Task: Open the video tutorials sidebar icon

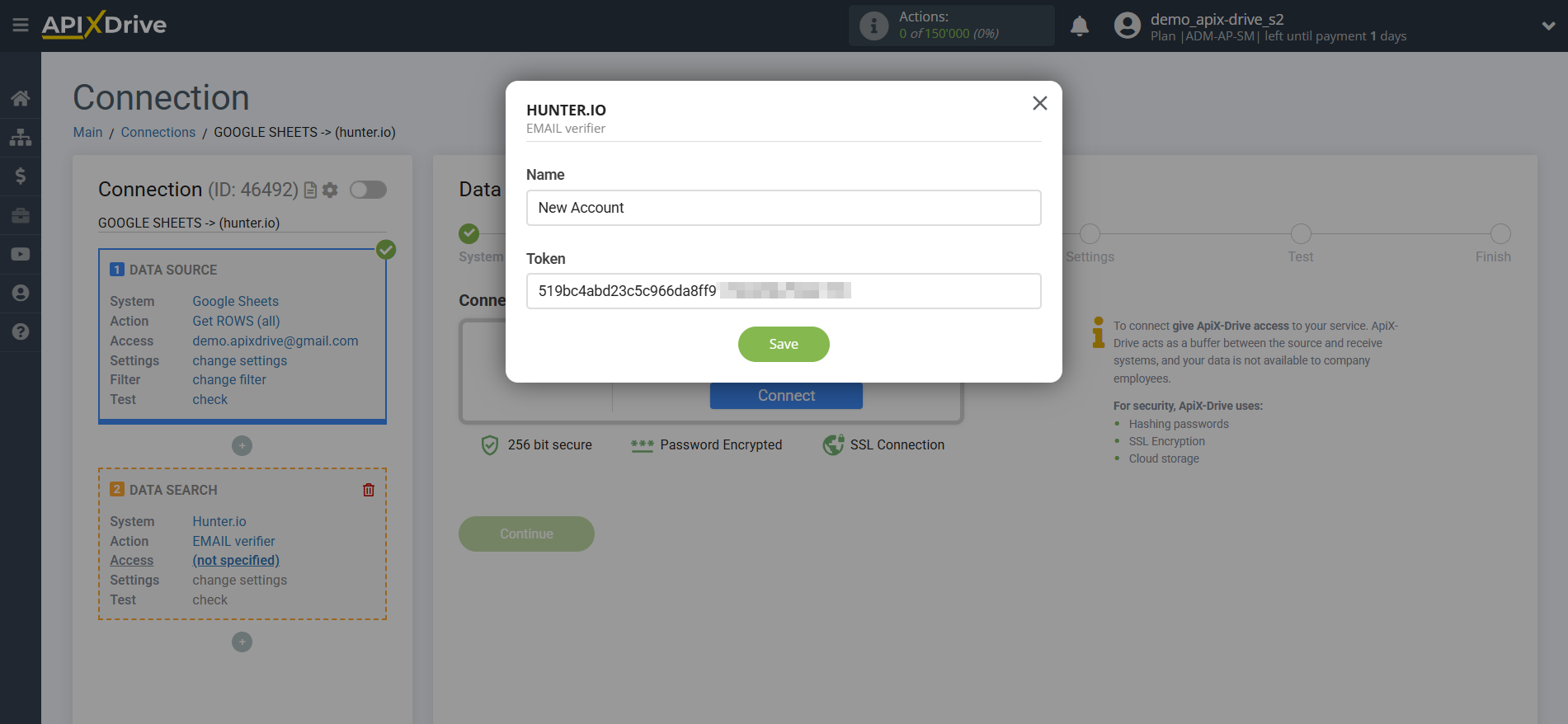Action: 21,254
